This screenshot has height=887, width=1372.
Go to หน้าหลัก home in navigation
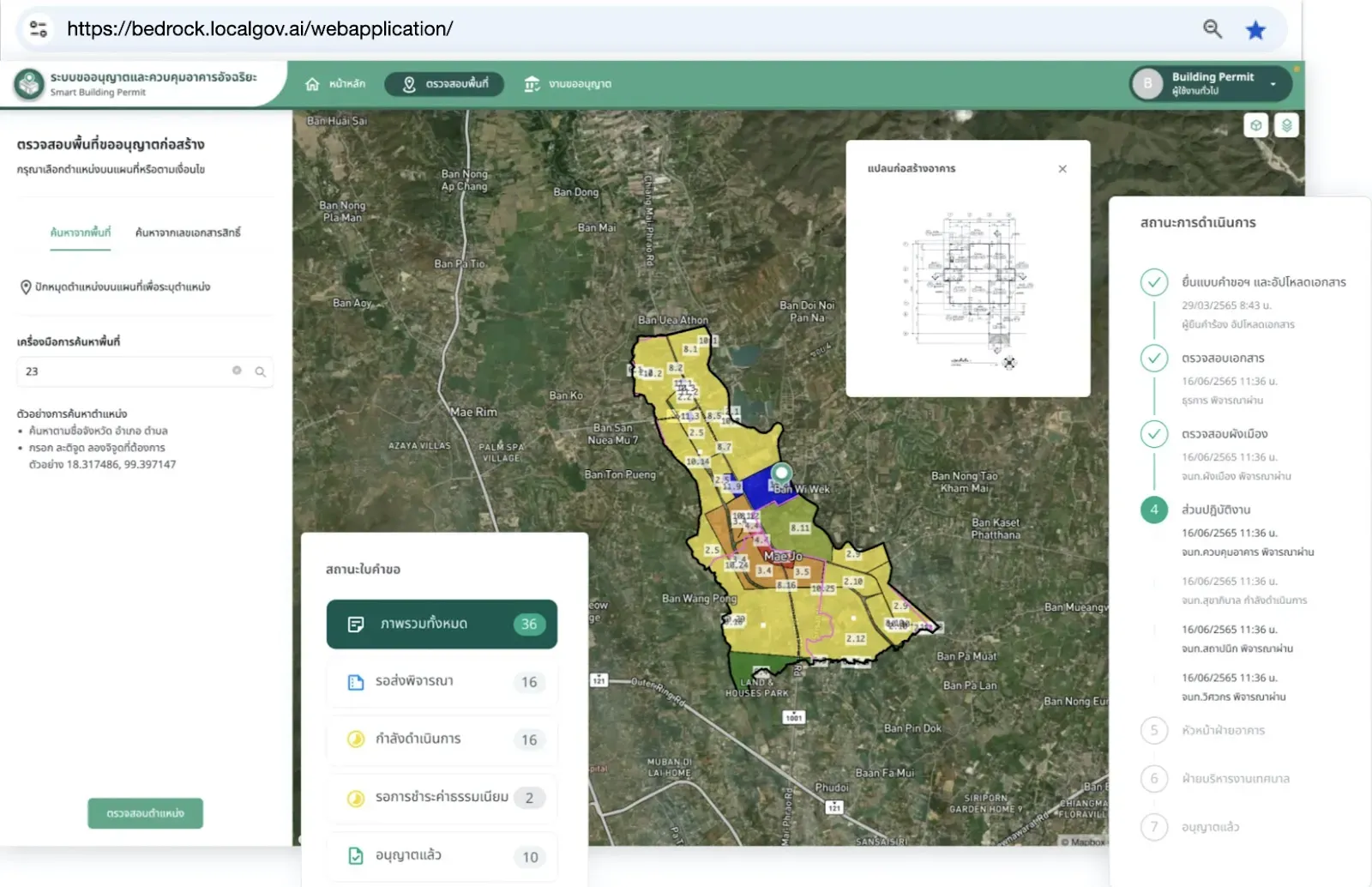point(335,84)
